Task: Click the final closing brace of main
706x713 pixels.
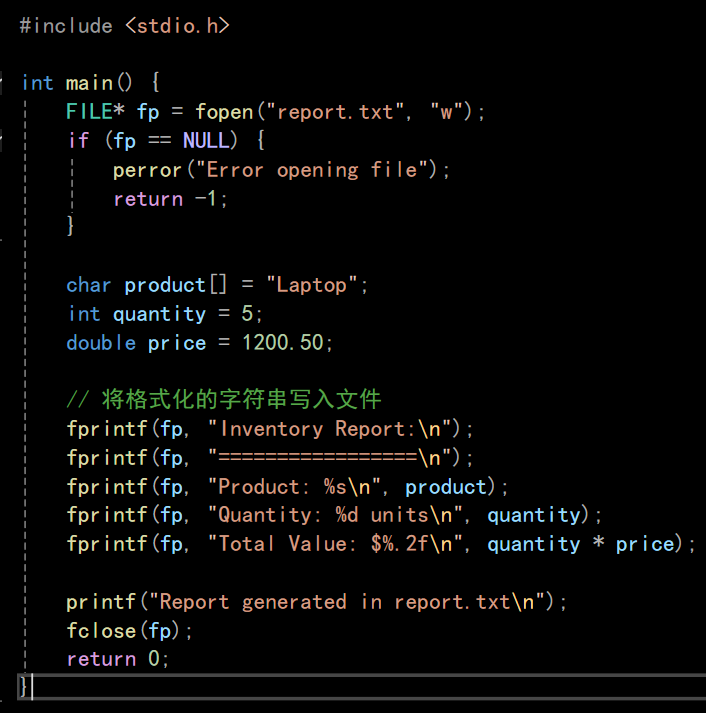Action: 22,687
